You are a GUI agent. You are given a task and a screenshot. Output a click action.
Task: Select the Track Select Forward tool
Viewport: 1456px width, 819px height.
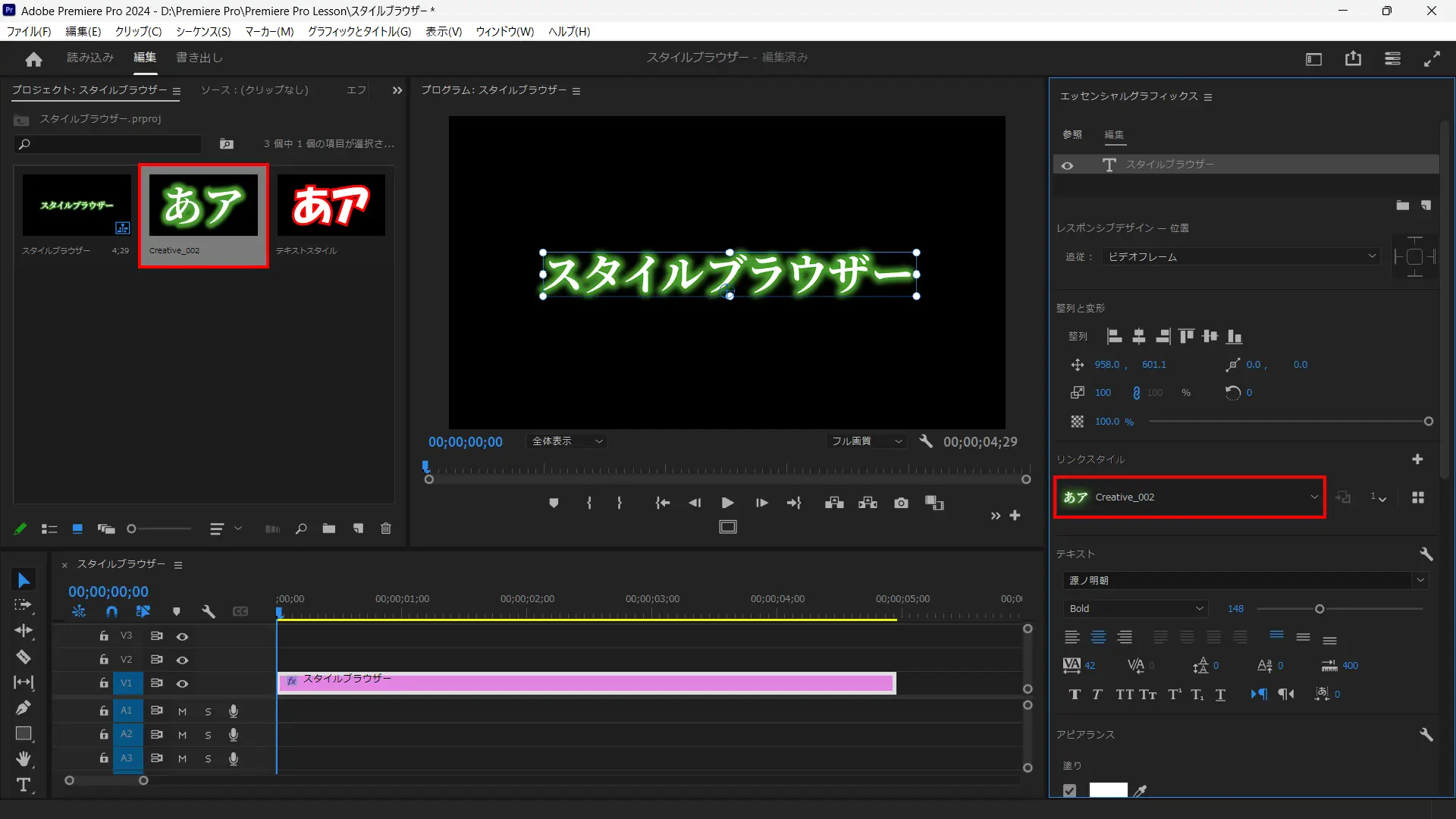[x=24, y=605]
